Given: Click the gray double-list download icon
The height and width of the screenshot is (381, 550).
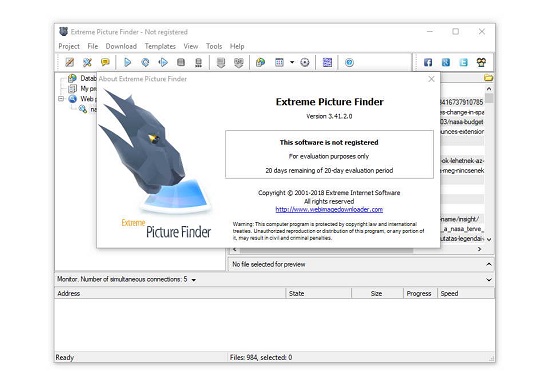Looking at the screenshot, I should pos(239,62).
